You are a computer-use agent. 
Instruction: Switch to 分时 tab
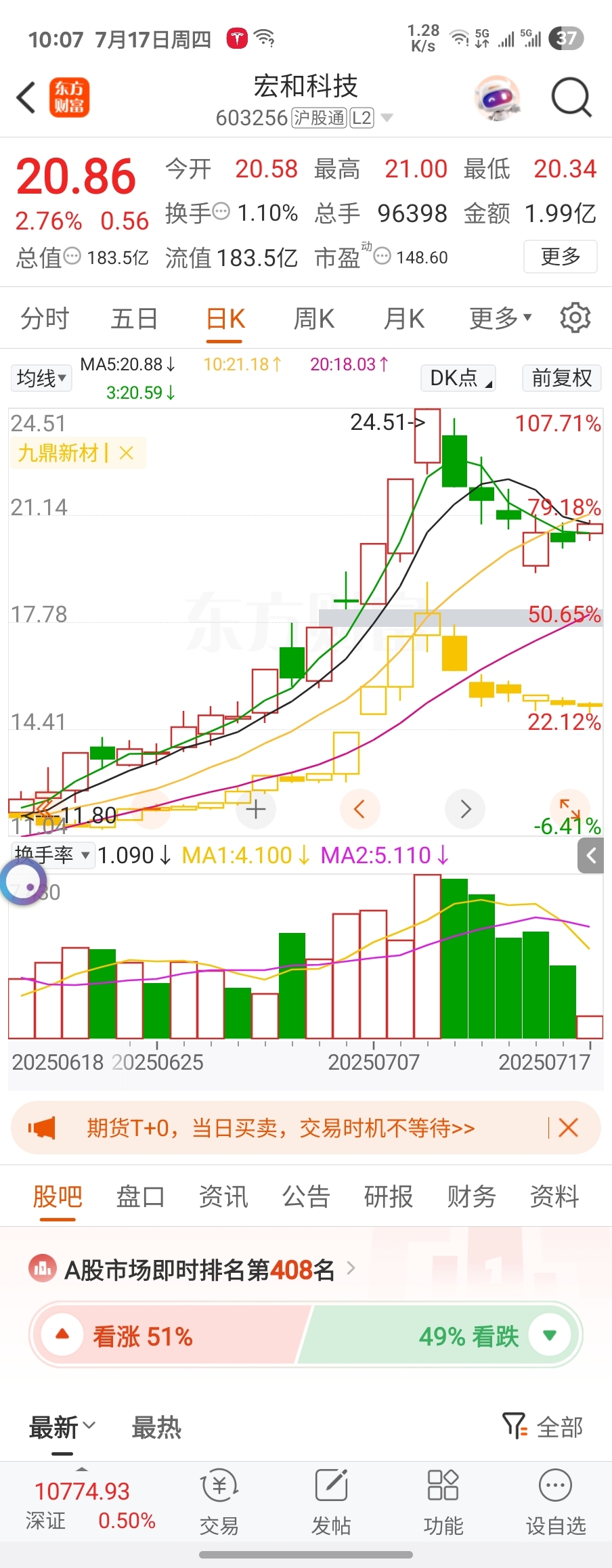click(45, 318)
